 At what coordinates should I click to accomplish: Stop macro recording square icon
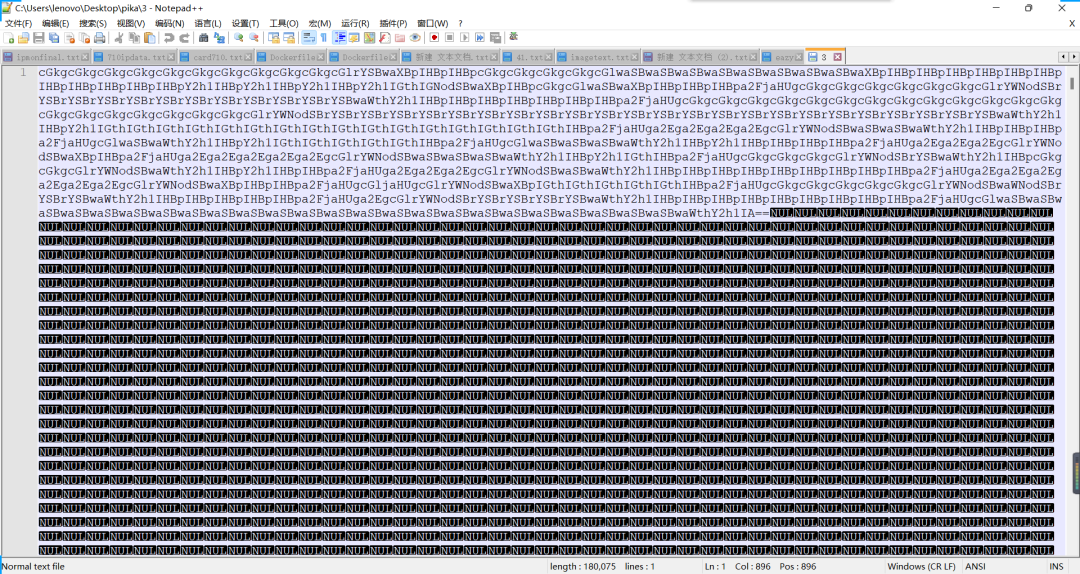pos(449,38)
